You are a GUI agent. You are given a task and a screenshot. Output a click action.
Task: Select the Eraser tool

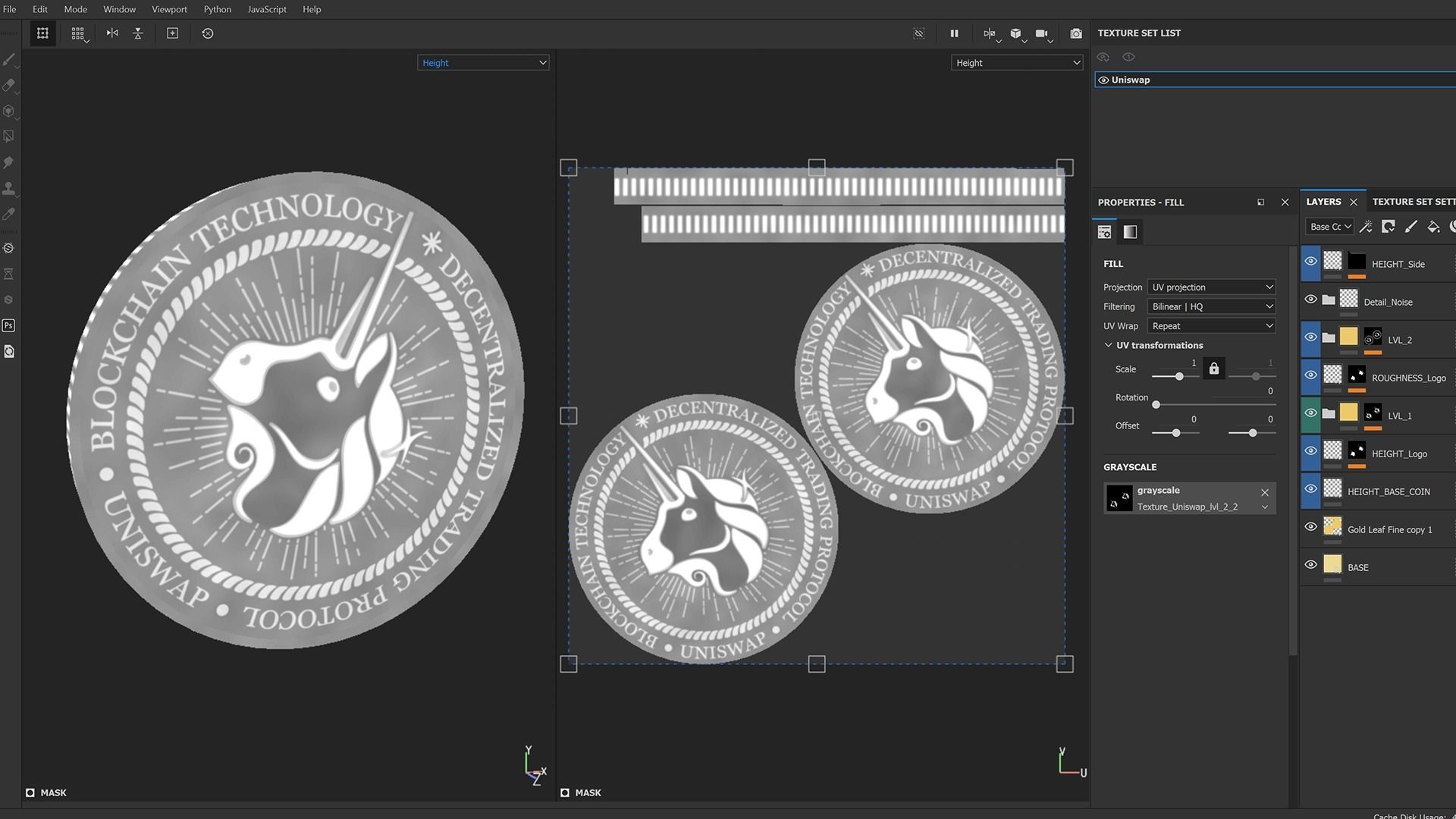9,86
